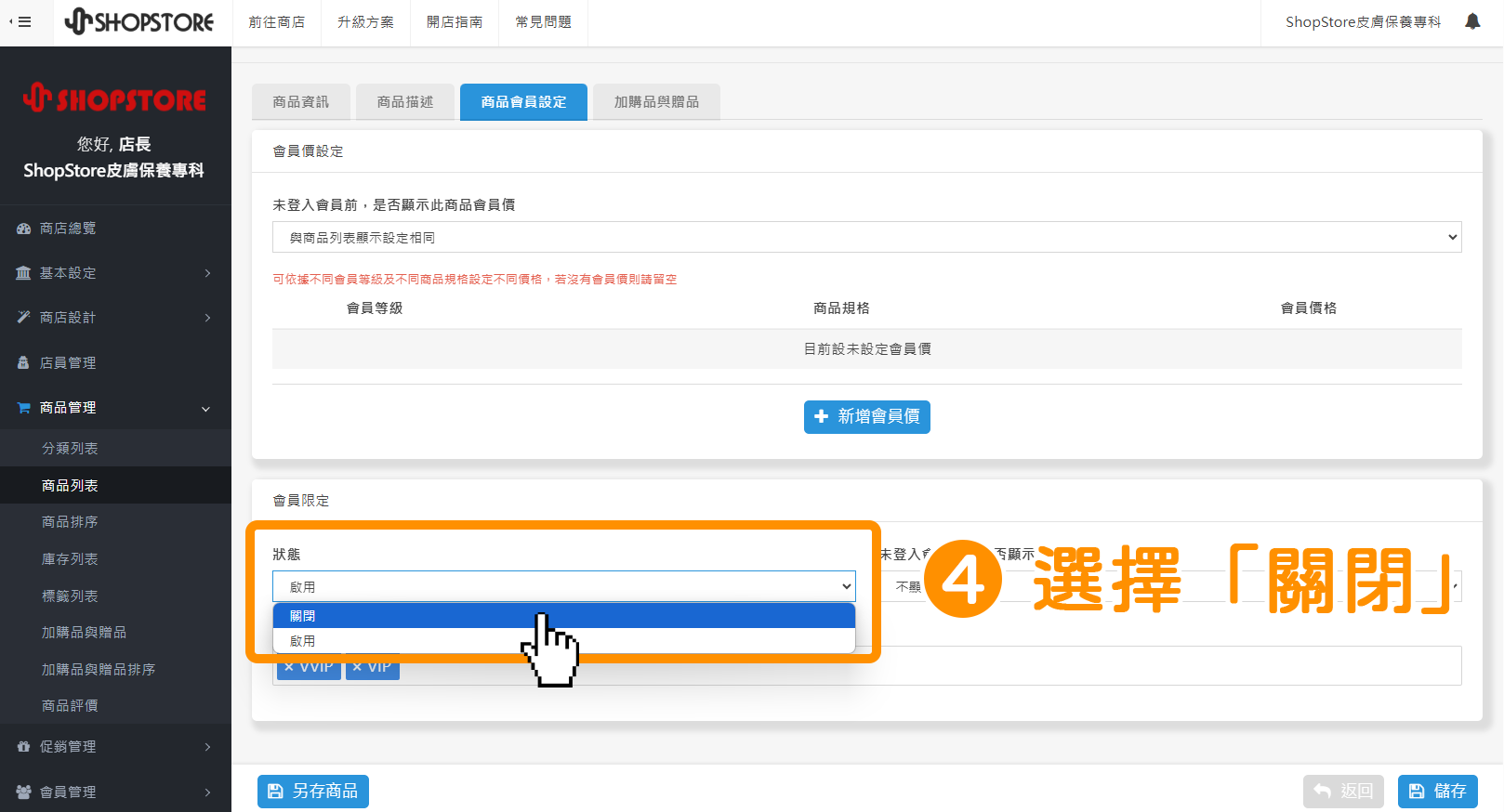Click the 商品管理 shopping cart icon
This screenshot has width=1504, height=812.
(24, 408)
